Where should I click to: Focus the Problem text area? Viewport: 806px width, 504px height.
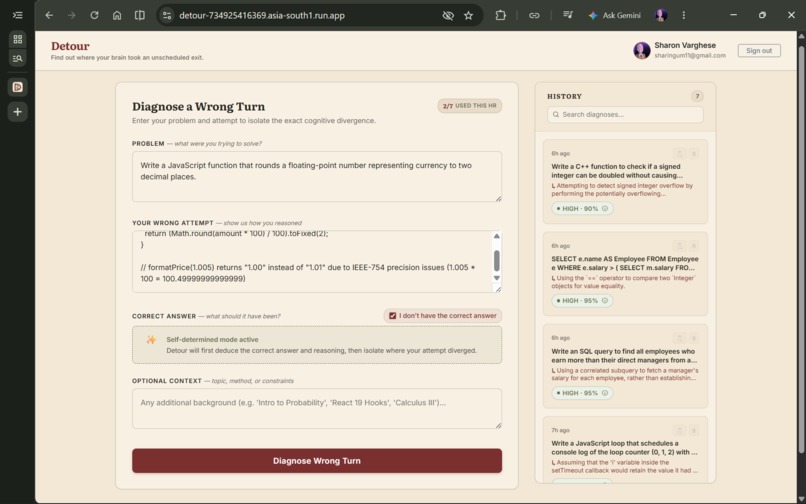317,176
